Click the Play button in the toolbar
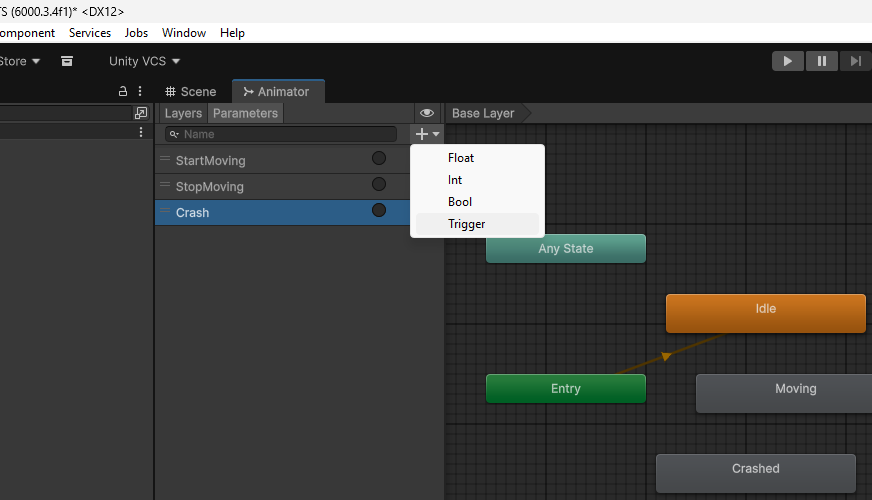 pyautogui.click(x=787, y=61)
